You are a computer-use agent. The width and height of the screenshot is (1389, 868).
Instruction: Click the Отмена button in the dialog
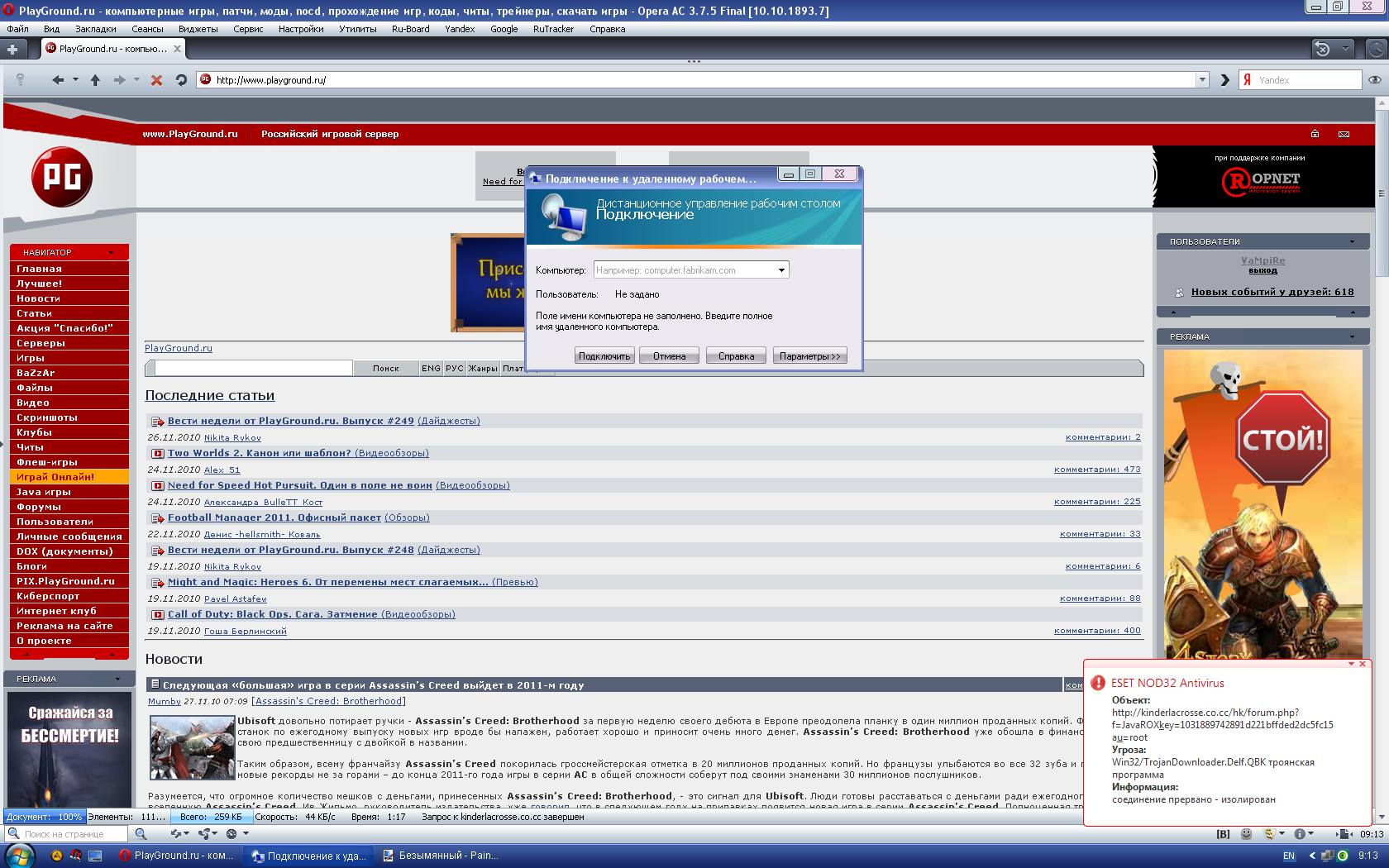(x=670, y=356)
